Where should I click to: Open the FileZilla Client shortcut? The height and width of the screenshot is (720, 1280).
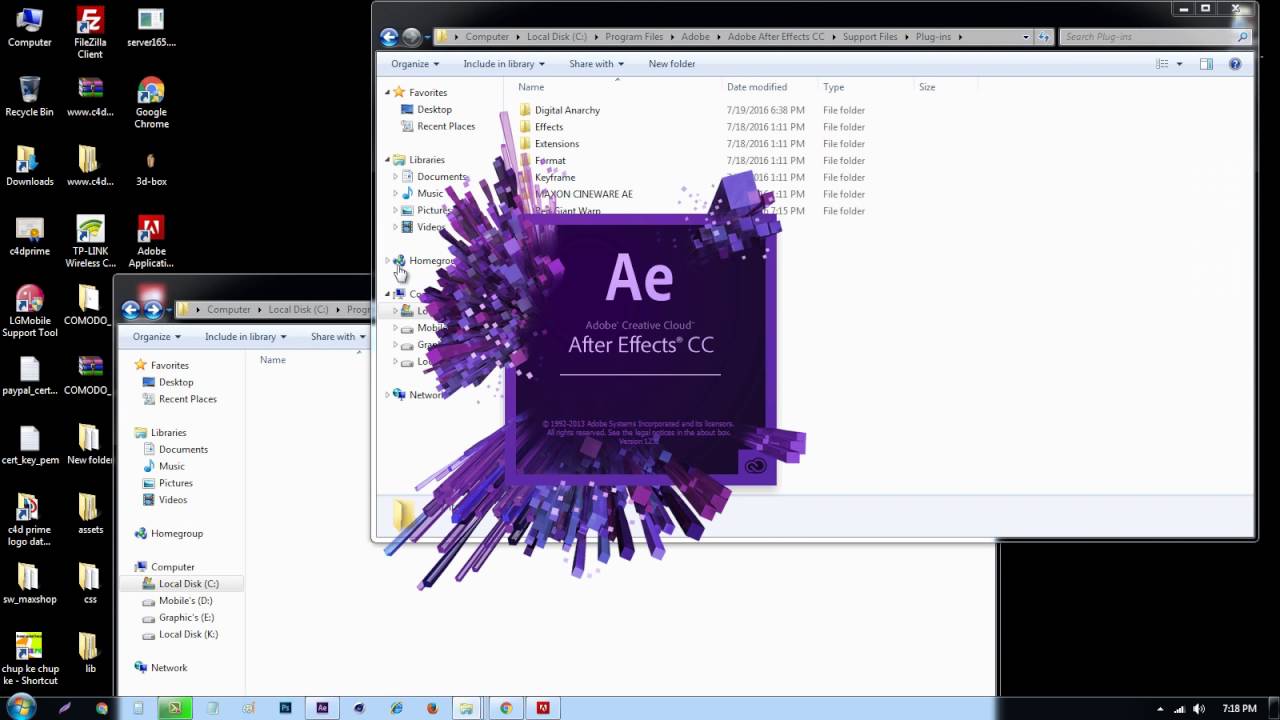(90, 32)
